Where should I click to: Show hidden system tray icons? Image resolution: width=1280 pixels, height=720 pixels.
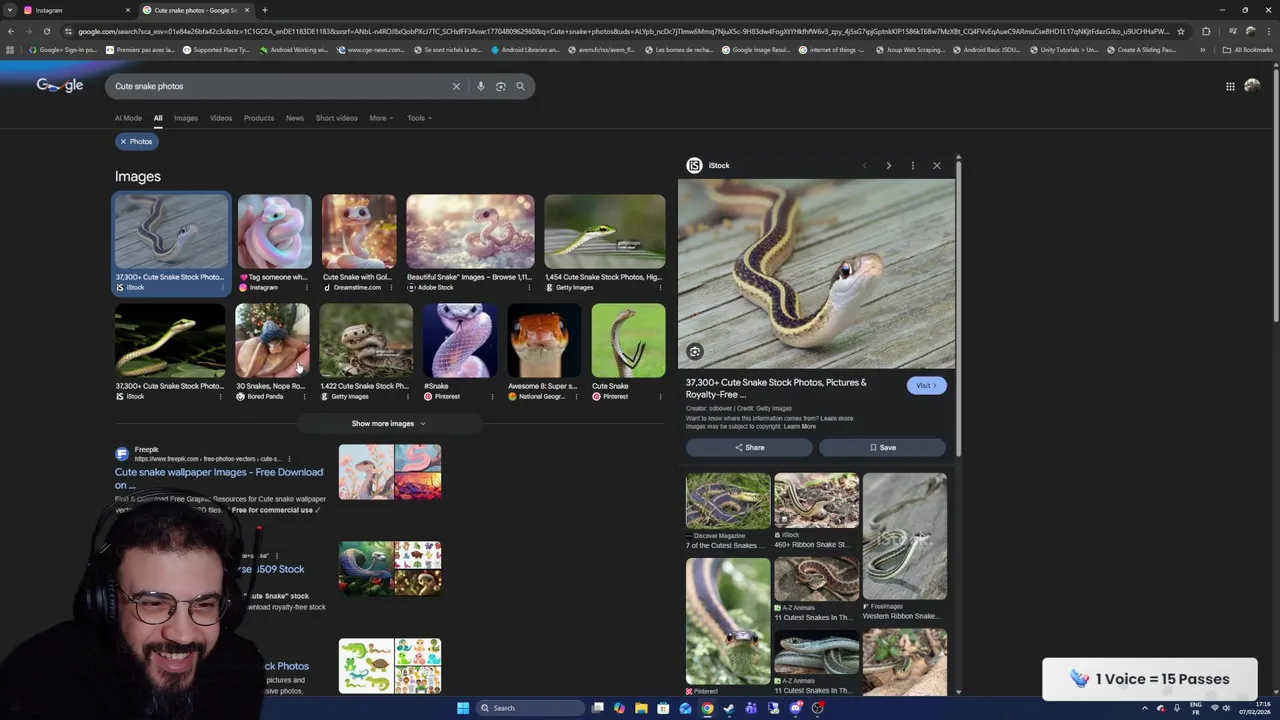point(1145,708)
